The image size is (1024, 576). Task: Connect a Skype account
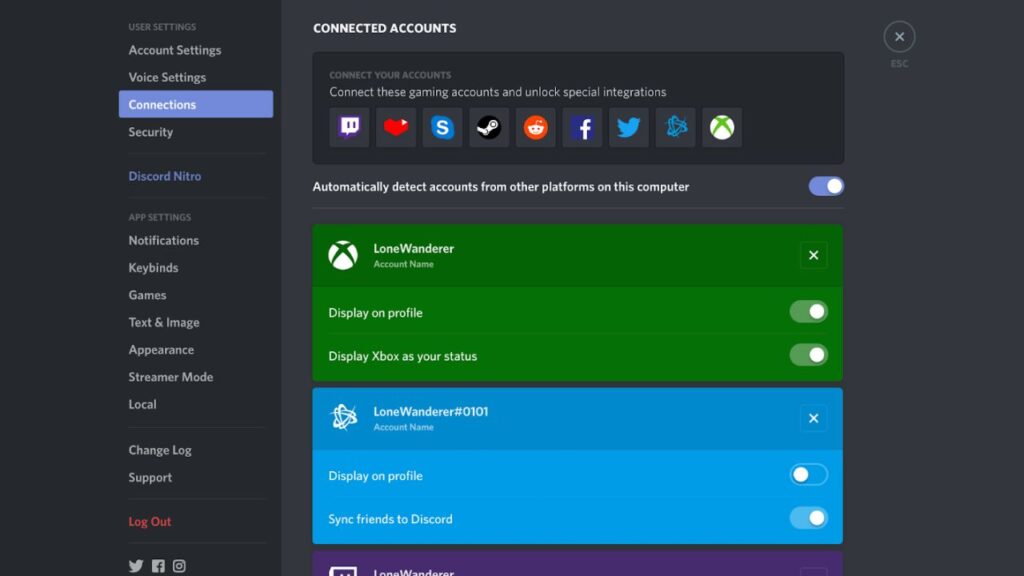(441, 127)
